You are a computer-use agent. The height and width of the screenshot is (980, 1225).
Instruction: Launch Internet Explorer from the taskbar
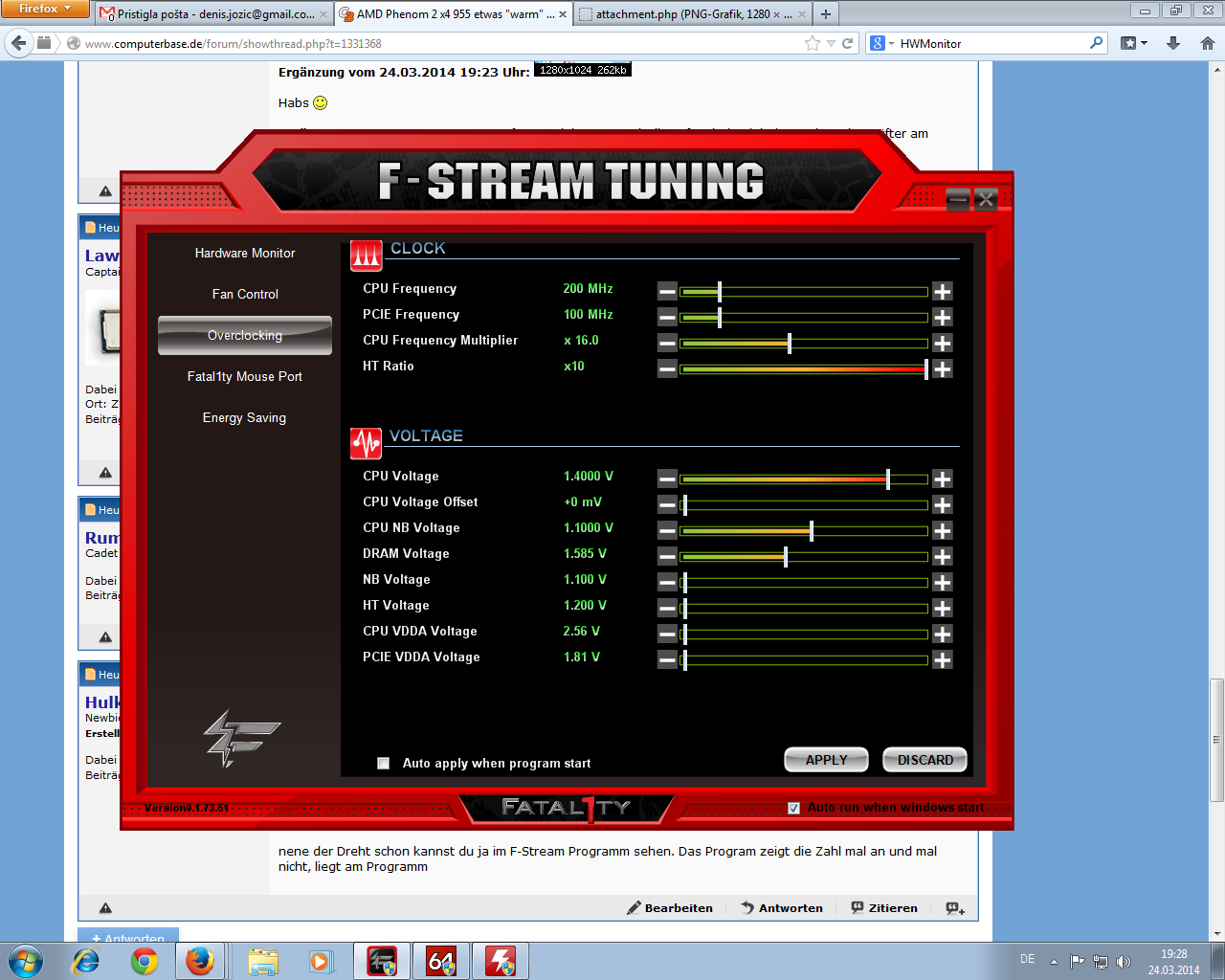(x=86, y=961)
